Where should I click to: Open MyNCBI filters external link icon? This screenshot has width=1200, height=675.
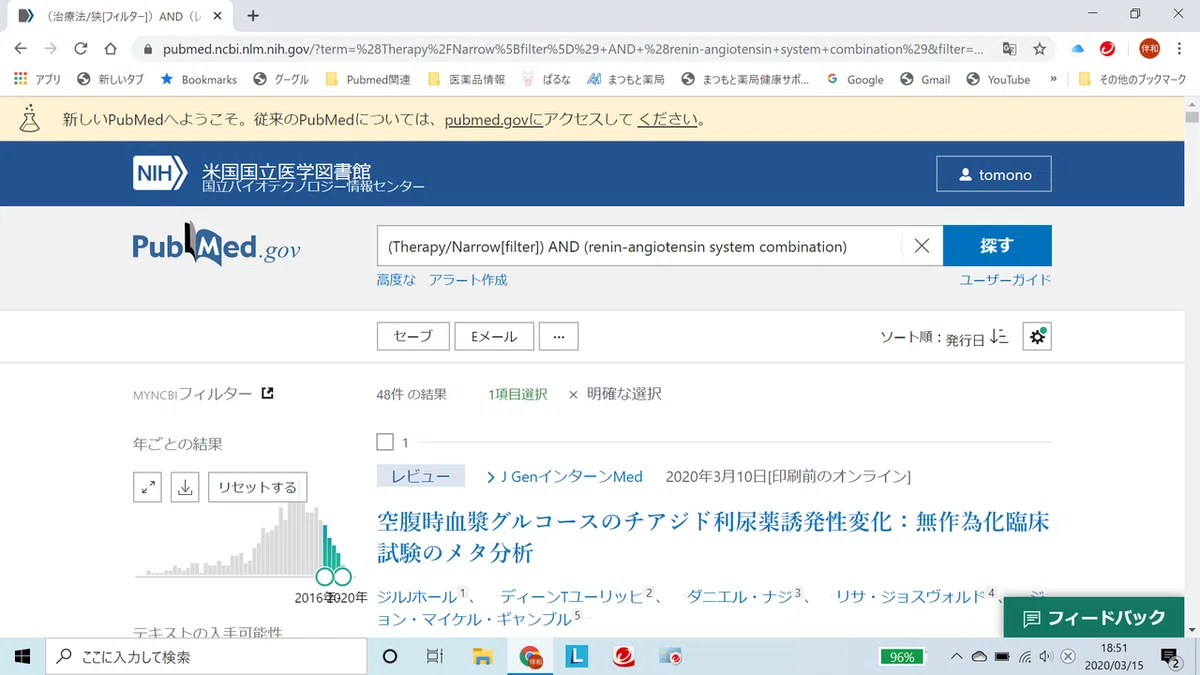point(267,394)
